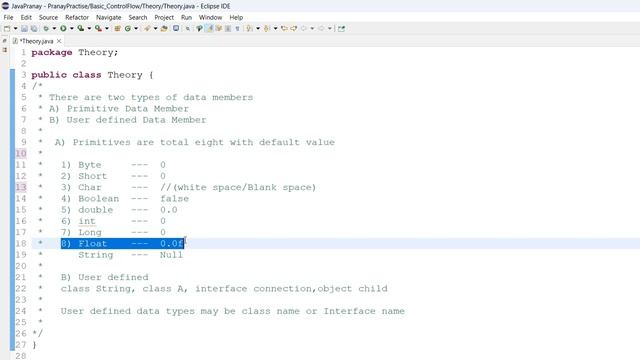The image size is (640, 360).
Task: Open the Project menu
Action: click(x=164, y=18)
